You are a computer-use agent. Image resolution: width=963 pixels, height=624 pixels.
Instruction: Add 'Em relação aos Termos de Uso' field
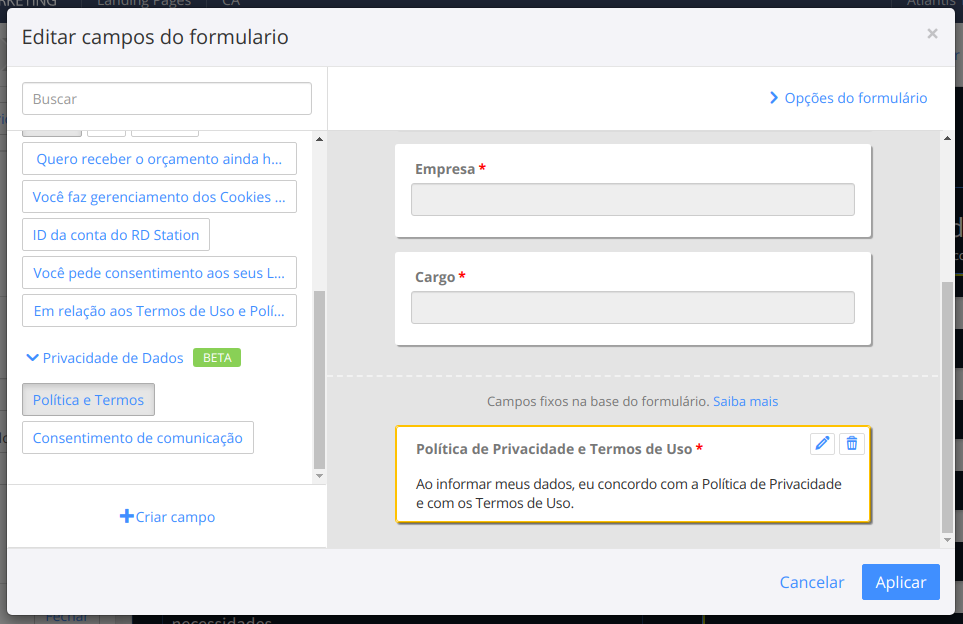coord(159,311)
